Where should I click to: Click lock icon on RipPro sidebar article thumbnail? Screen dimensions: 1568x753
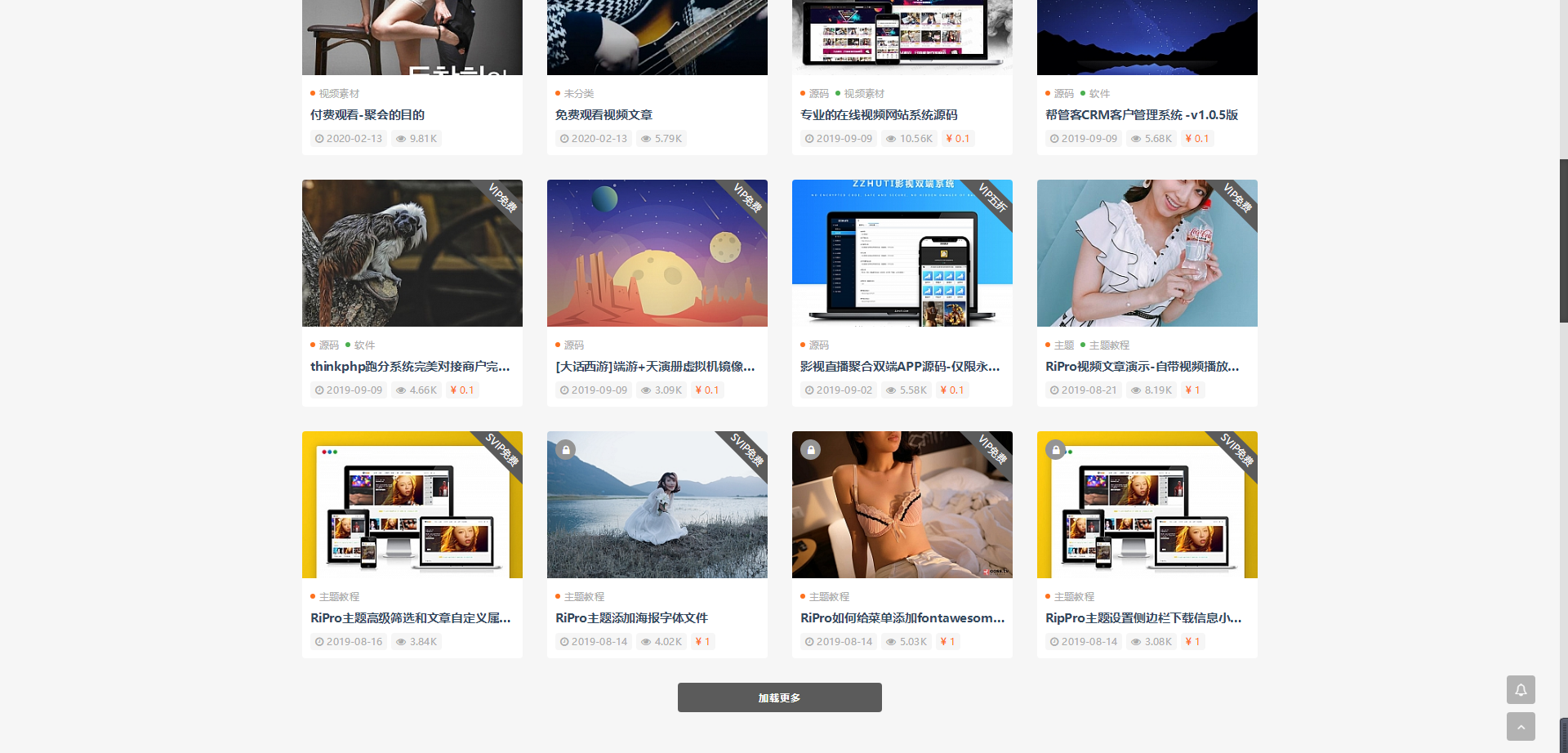click(1056, 449)
